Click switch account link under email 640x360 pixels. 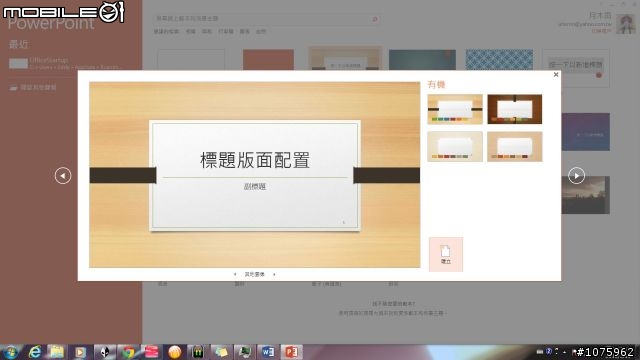point(602,31)
